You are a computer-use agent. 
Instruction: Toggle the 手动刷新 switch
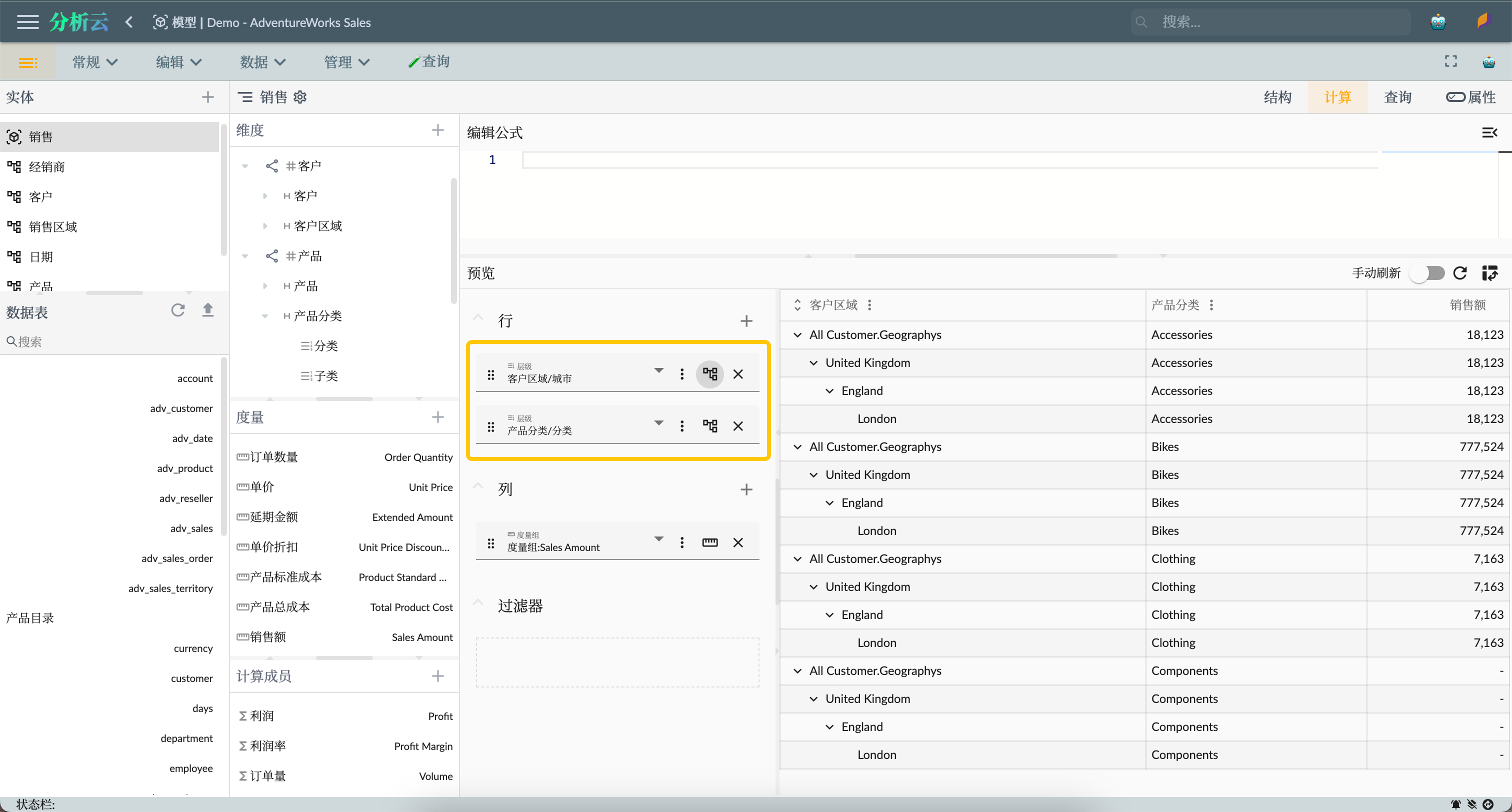tap(1428, 273)
